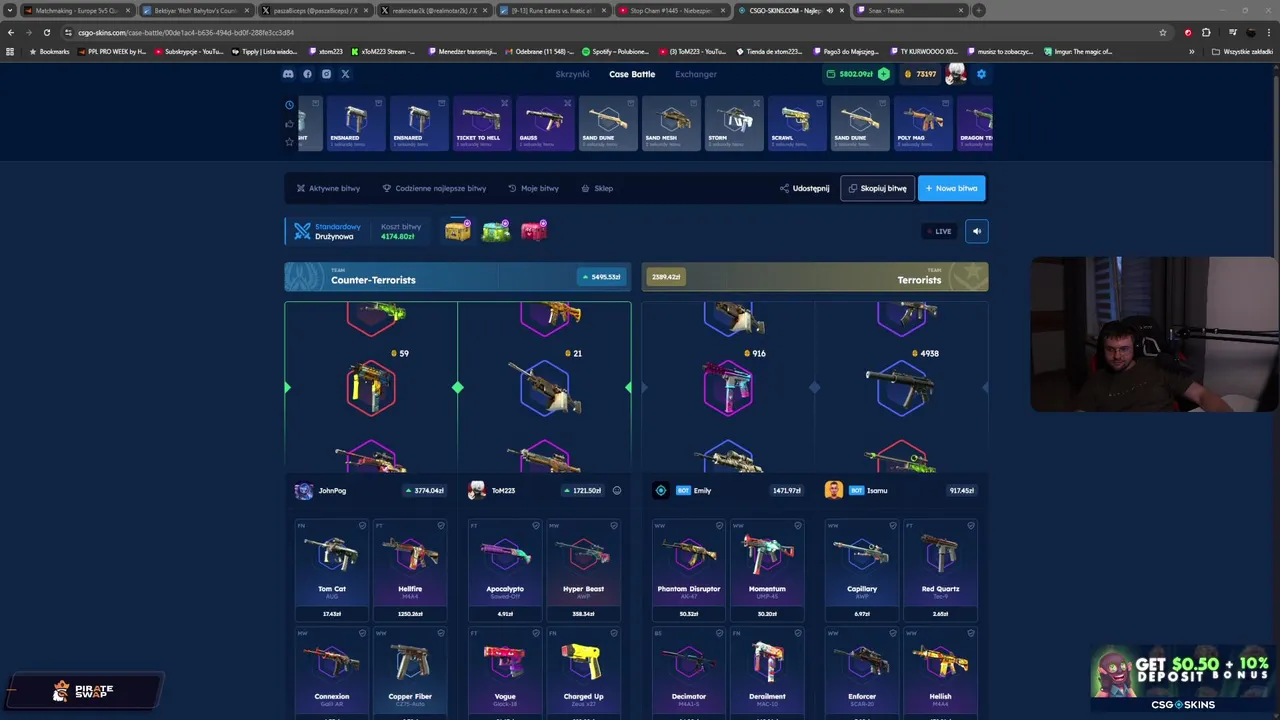Select the favorites star icon
This screenshot has height=720, width=1280.
click(x=289, y=142)
